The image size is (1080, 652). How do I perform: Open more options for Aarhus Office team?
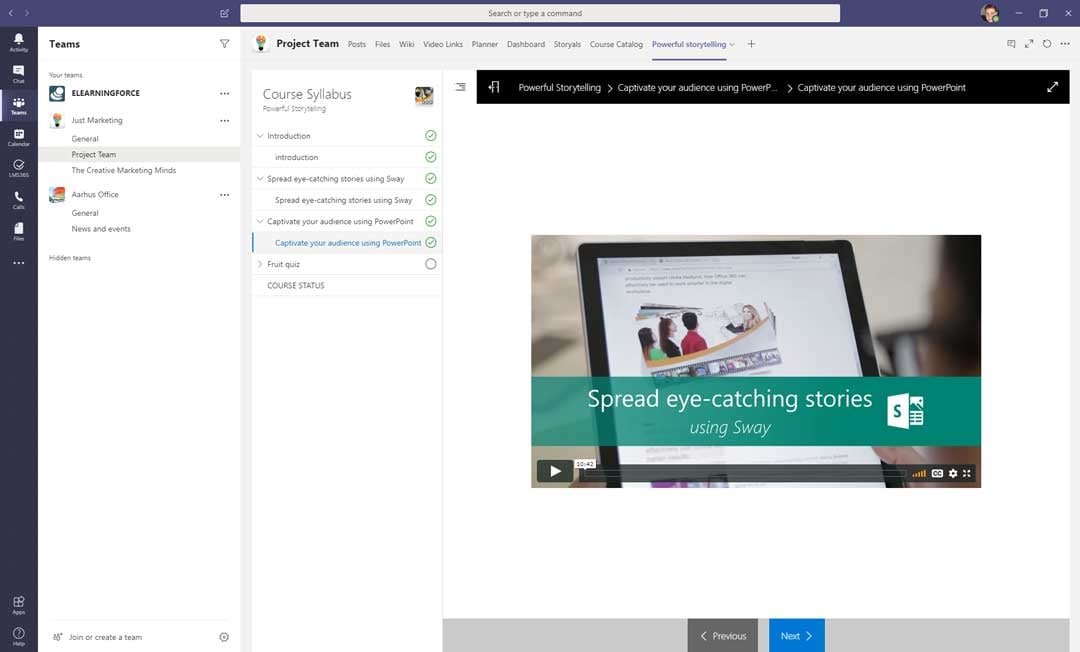[x=225, y=195]
